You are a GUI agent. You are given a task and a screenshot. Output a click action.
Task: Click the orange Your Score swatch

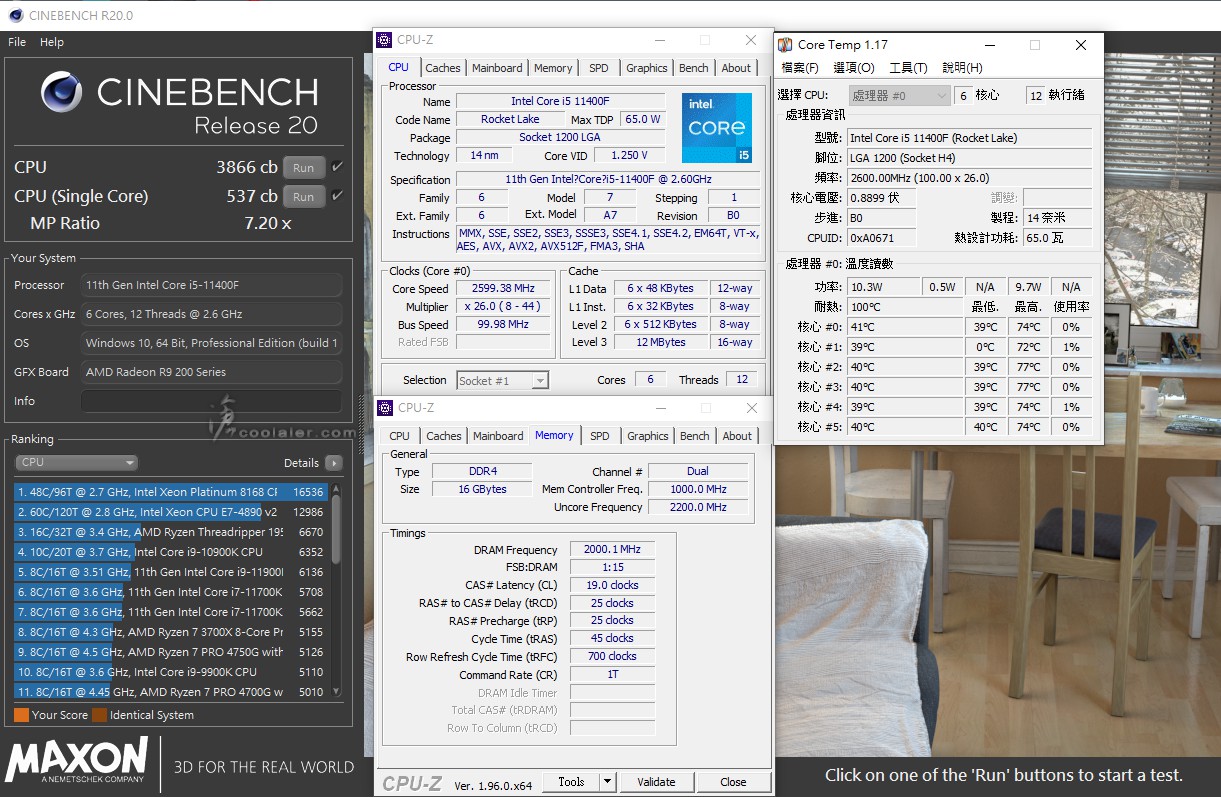click(21, 715)
